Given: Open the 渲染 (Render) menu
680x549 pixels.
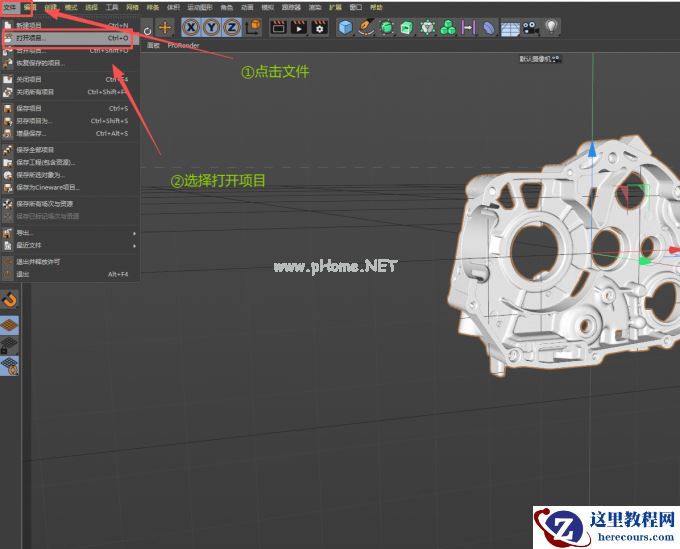Looking at the screenshot, I should click(x=315, y=7).
